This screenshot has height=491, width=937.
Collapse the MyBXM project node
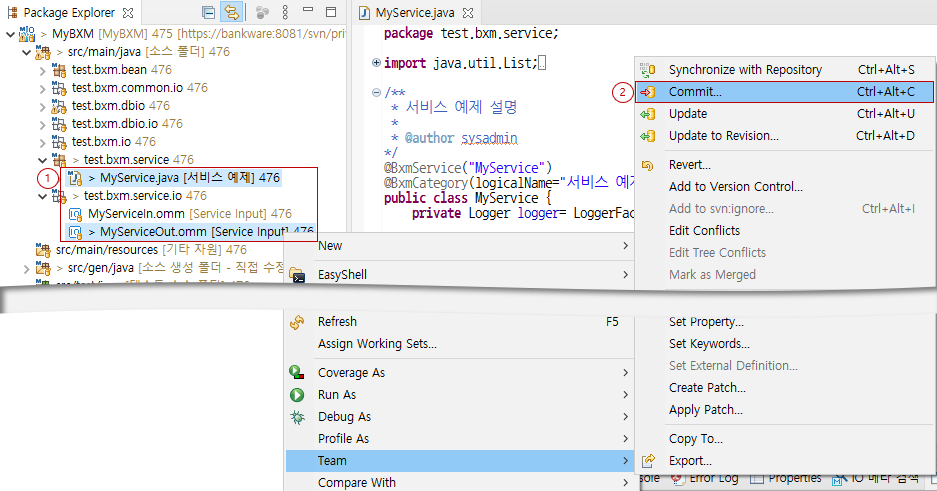click(10, 33)
